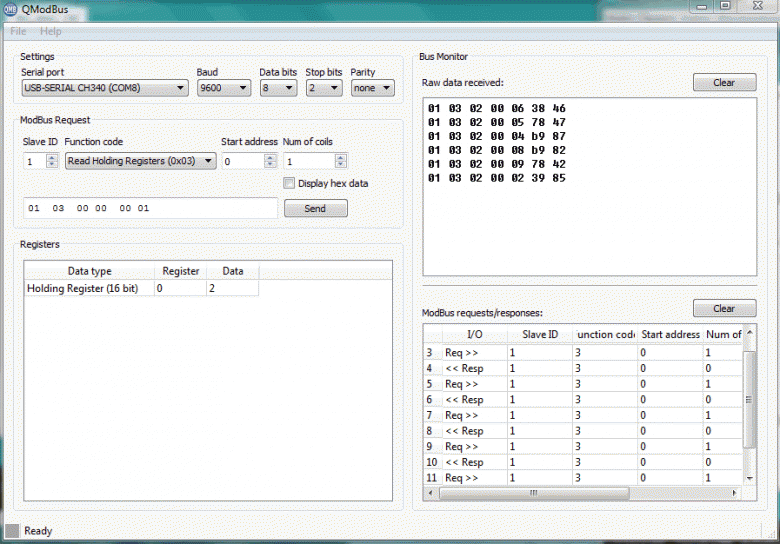This screenshot has height=544, width=780.
Task: Click the status indicator square beside Ready
Action: (x=12, y=531)
